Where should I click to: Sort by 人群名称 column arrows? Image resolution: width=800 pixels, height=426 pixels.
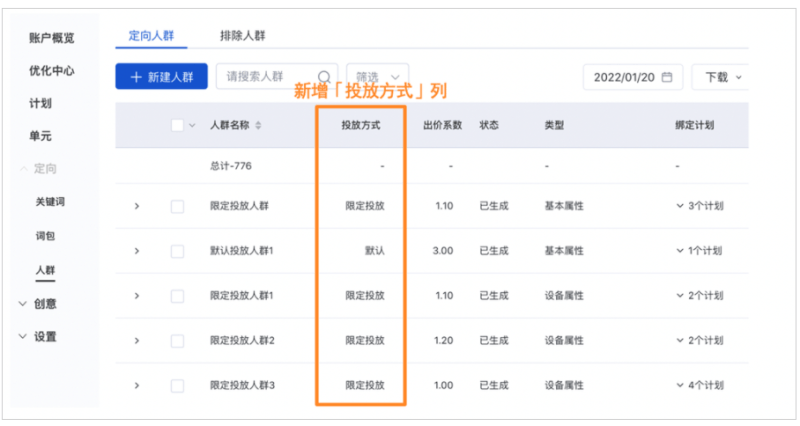click(258, 126)
